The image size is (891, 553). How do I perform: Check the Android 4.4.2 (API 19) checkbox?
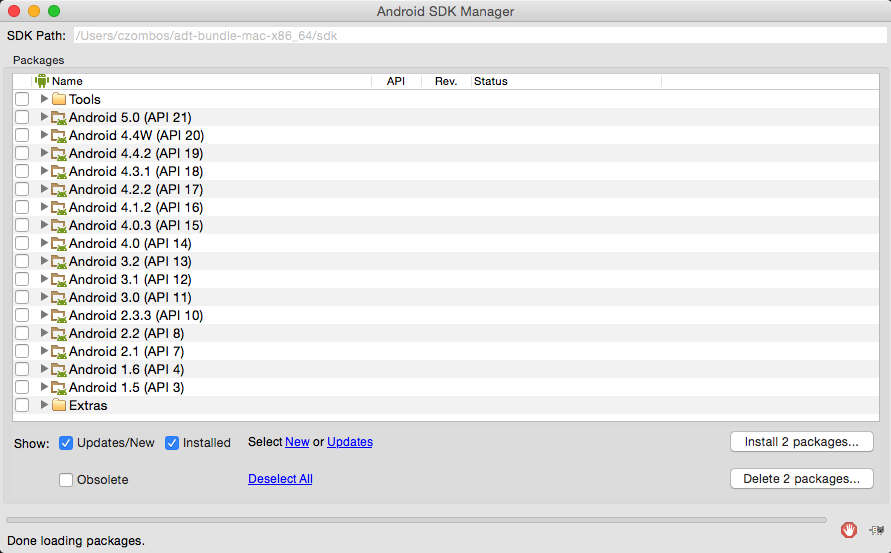(22, 153)
